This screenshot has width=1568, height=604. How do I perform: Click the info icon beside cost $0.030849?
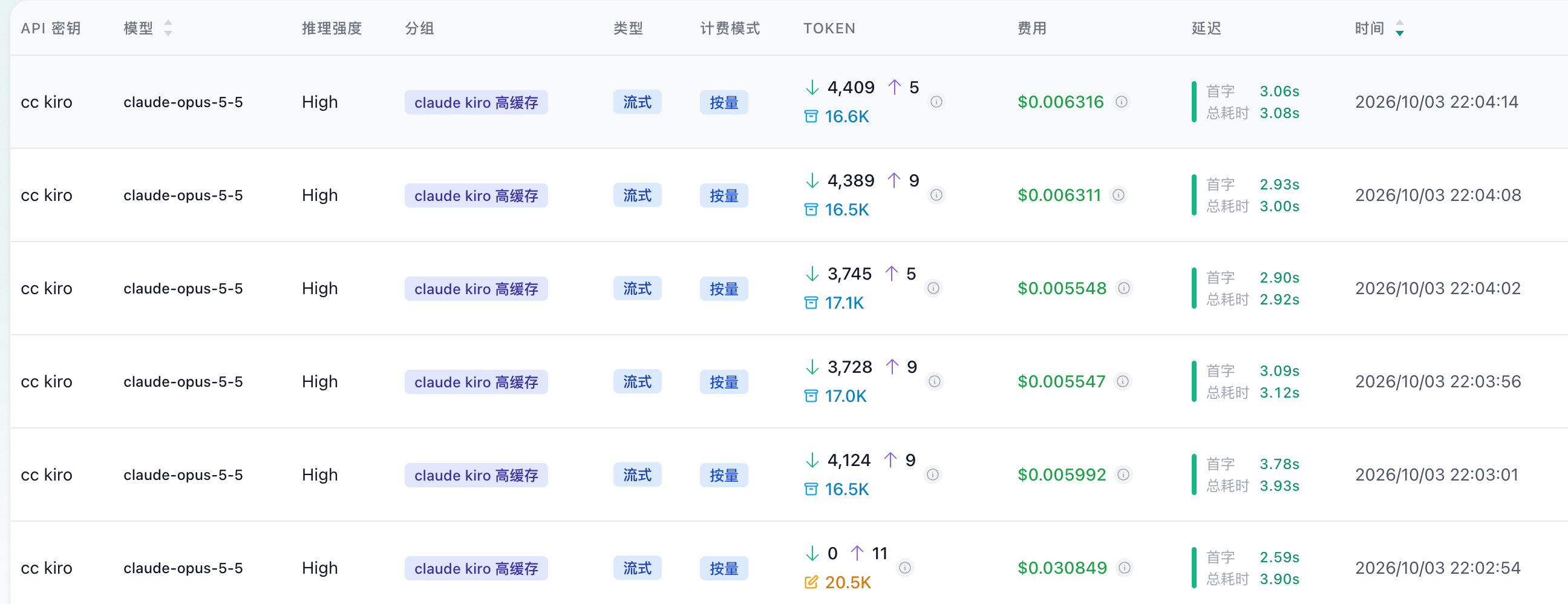tap(1125, 568)
